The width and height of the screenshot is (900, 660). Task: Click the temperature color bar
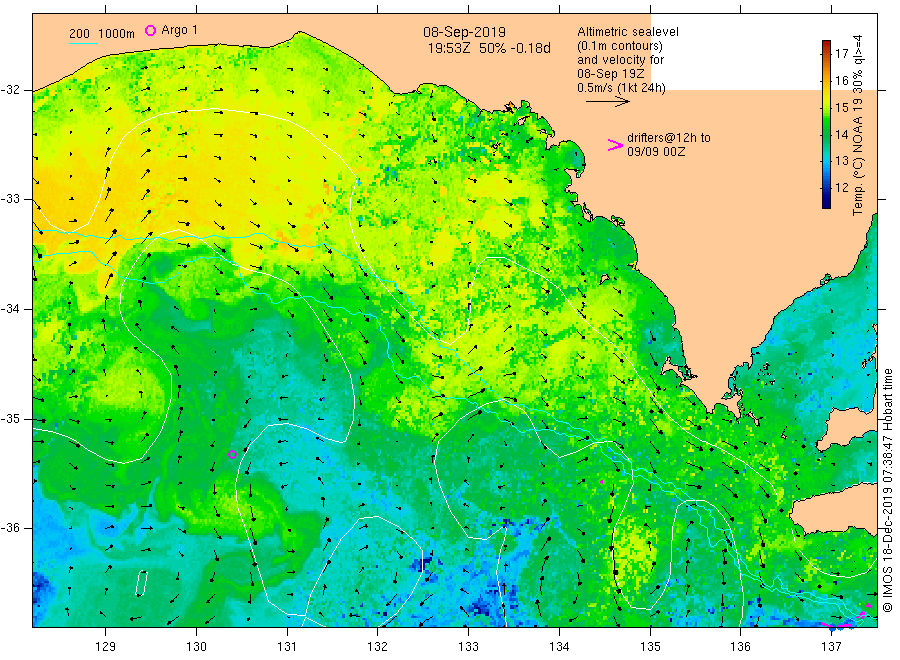point(826,125)
